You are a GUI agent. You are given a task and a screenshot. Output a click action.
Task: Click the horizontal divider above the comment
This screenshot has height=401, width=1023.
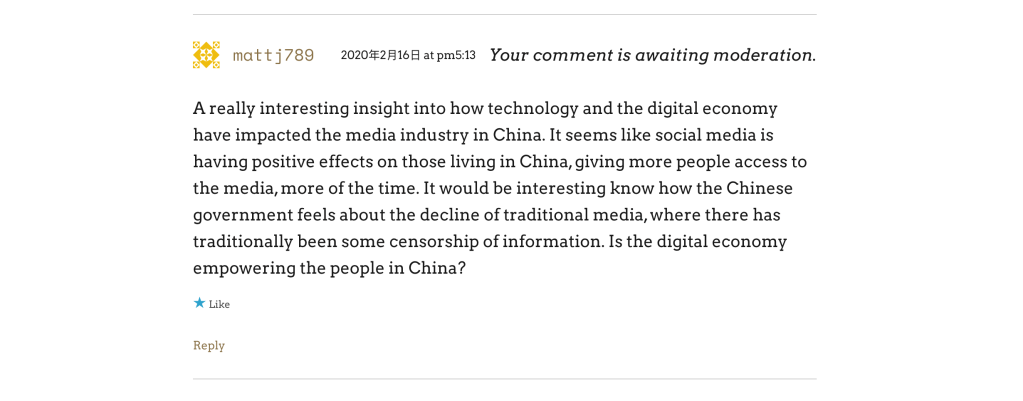click(504, 15)
